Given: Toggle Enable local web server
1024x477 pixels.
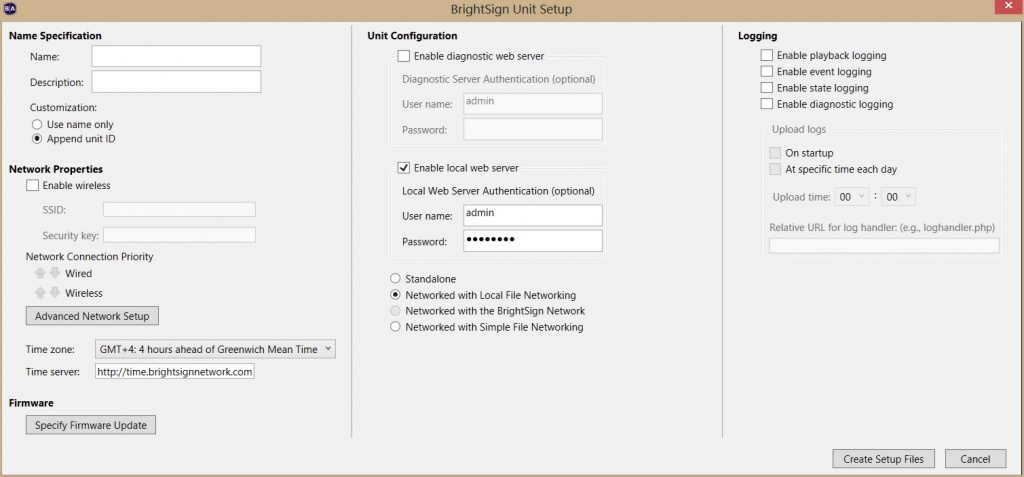Looking at the screenshot, I should [x=404, y=168].
